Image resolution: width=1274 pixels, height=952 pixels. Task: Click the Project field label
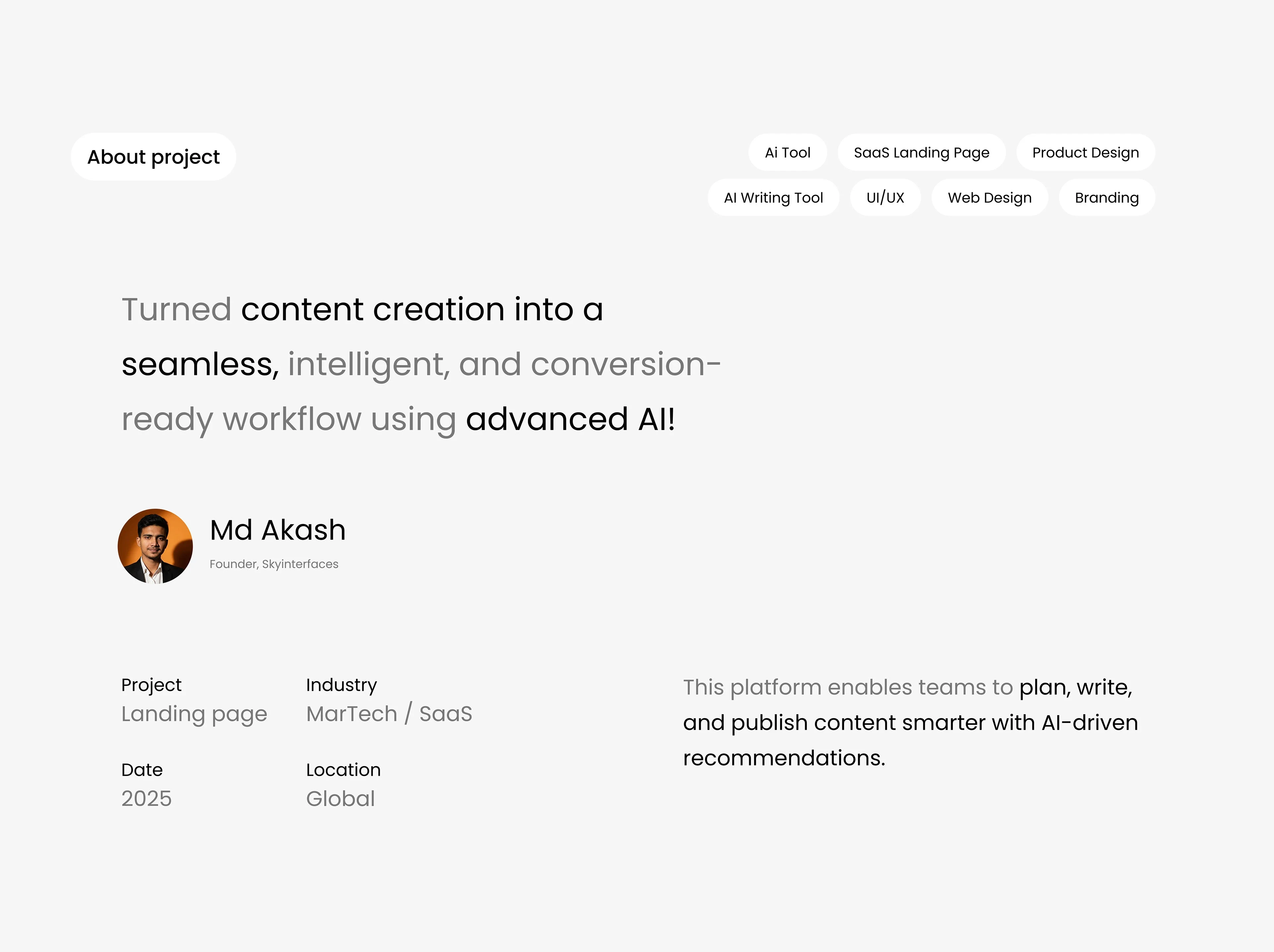click(151, 685)
